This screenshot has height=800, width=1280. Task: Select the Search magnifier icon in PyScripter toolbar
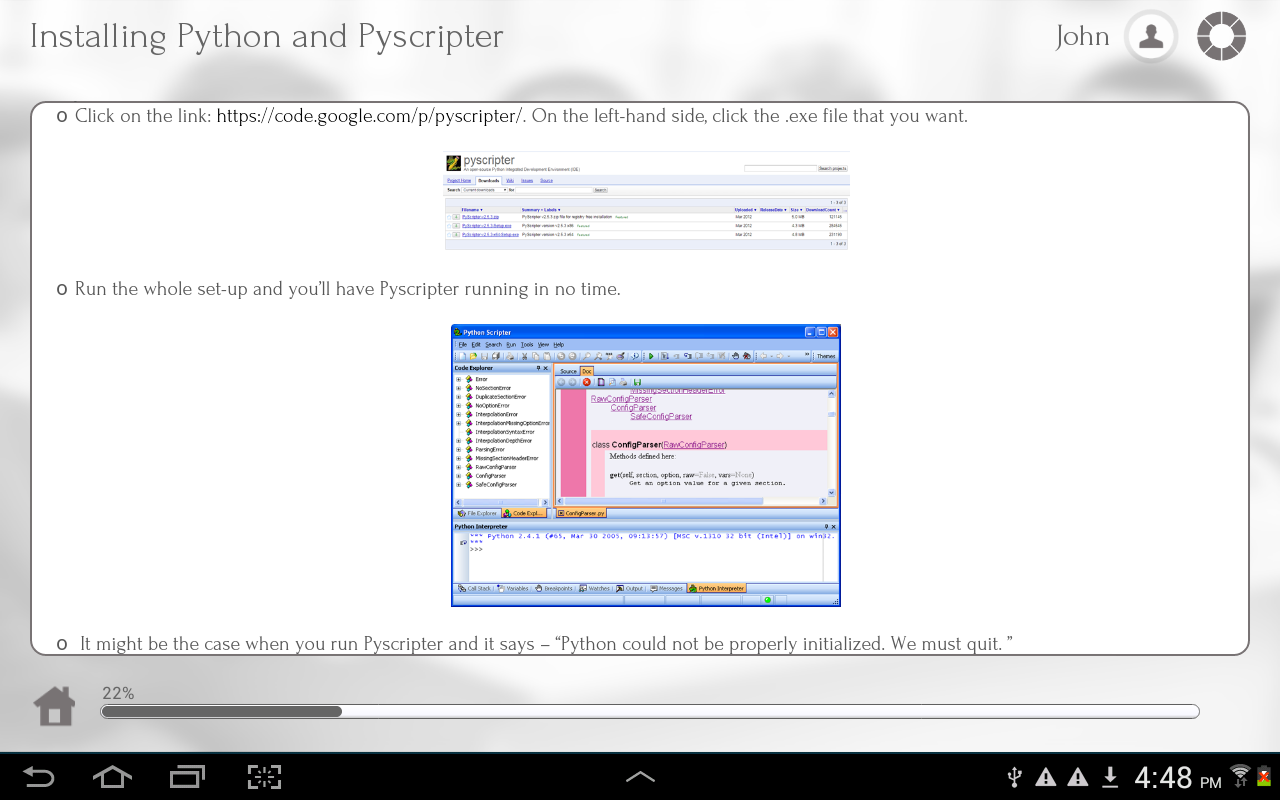pos(589,356)
